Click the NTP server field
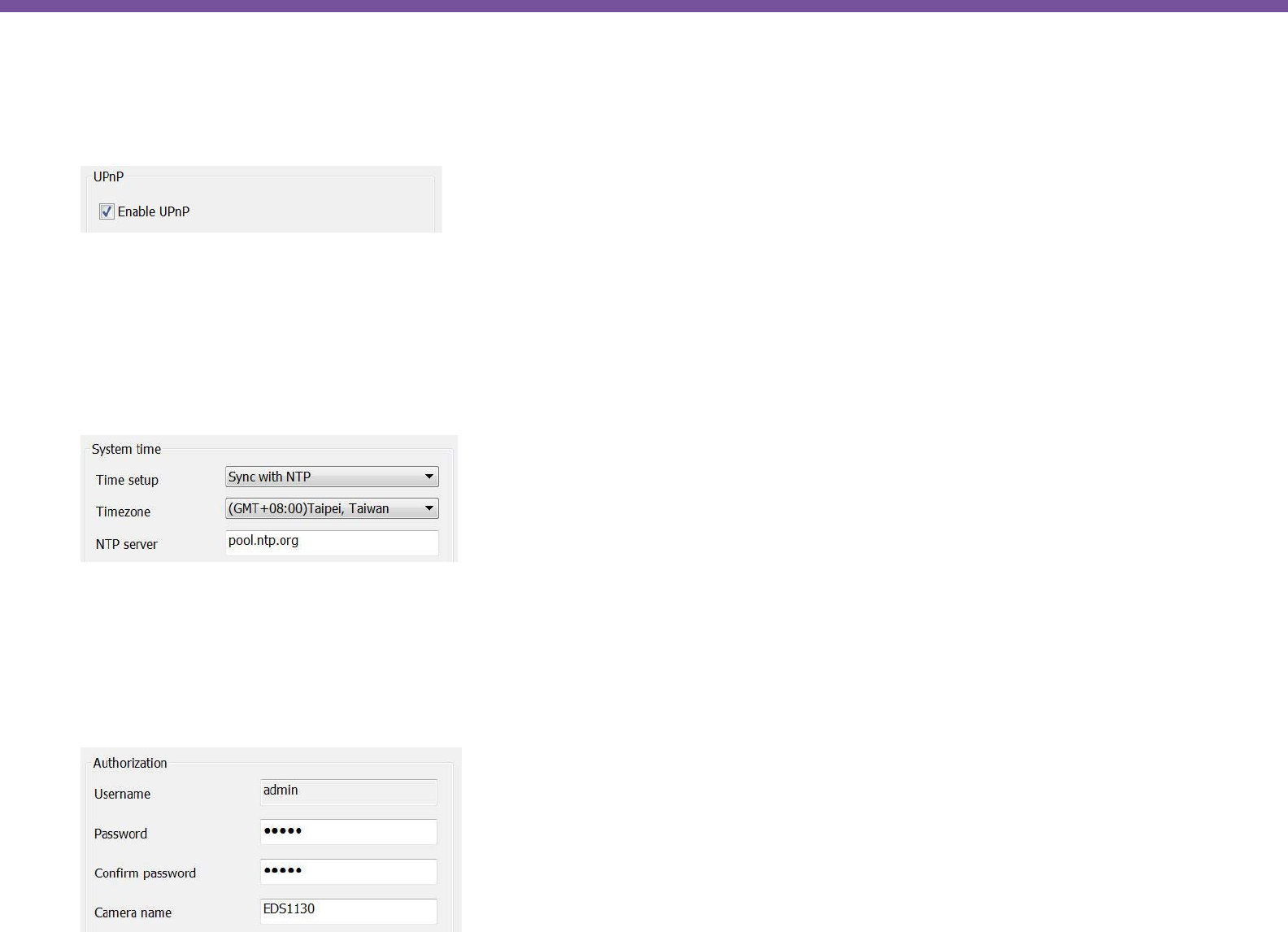 pyautogui.click(x=332, y=542)
